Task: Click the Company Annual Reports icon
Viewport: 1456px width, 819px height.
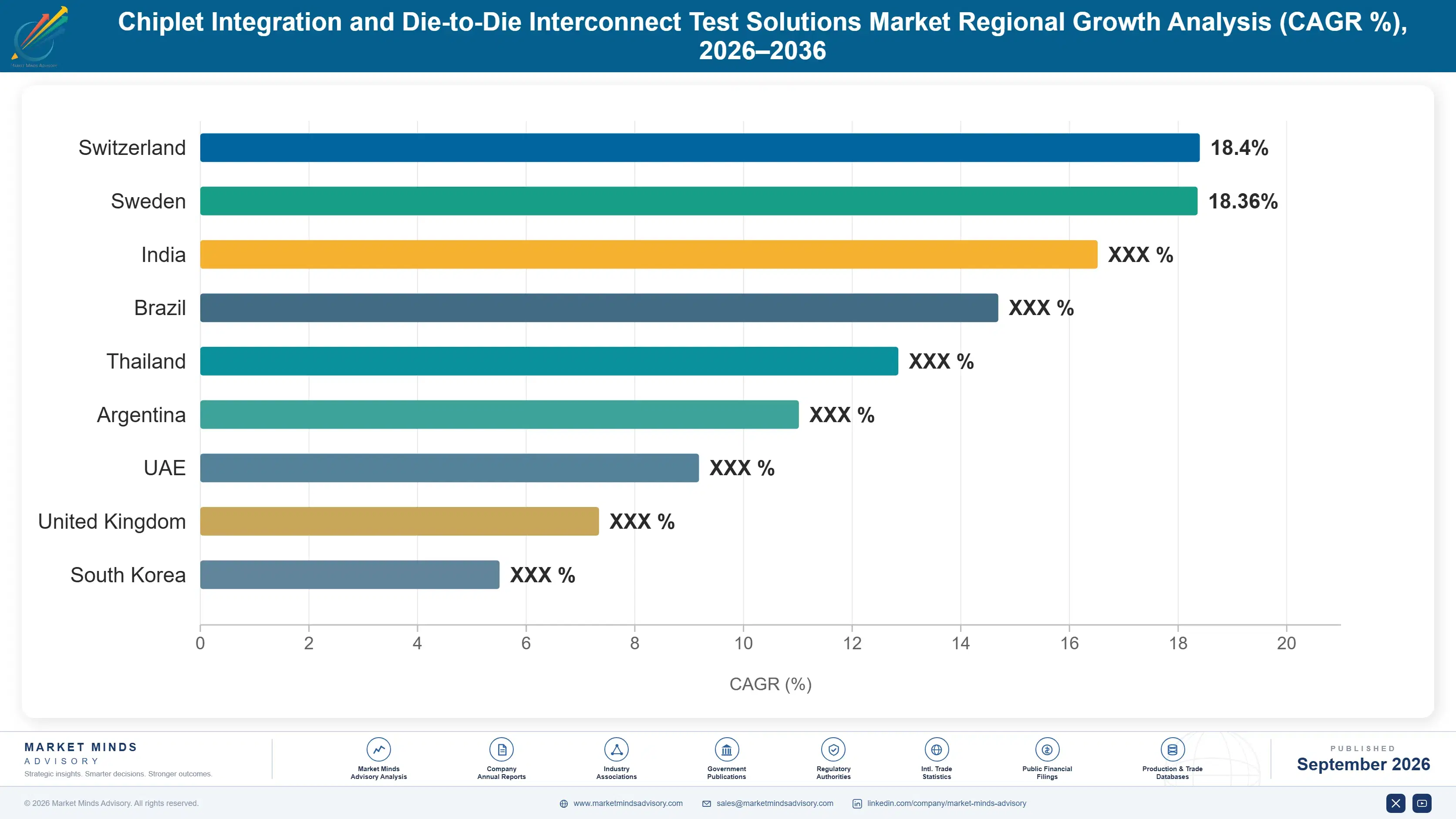Action: pos(501,749)
